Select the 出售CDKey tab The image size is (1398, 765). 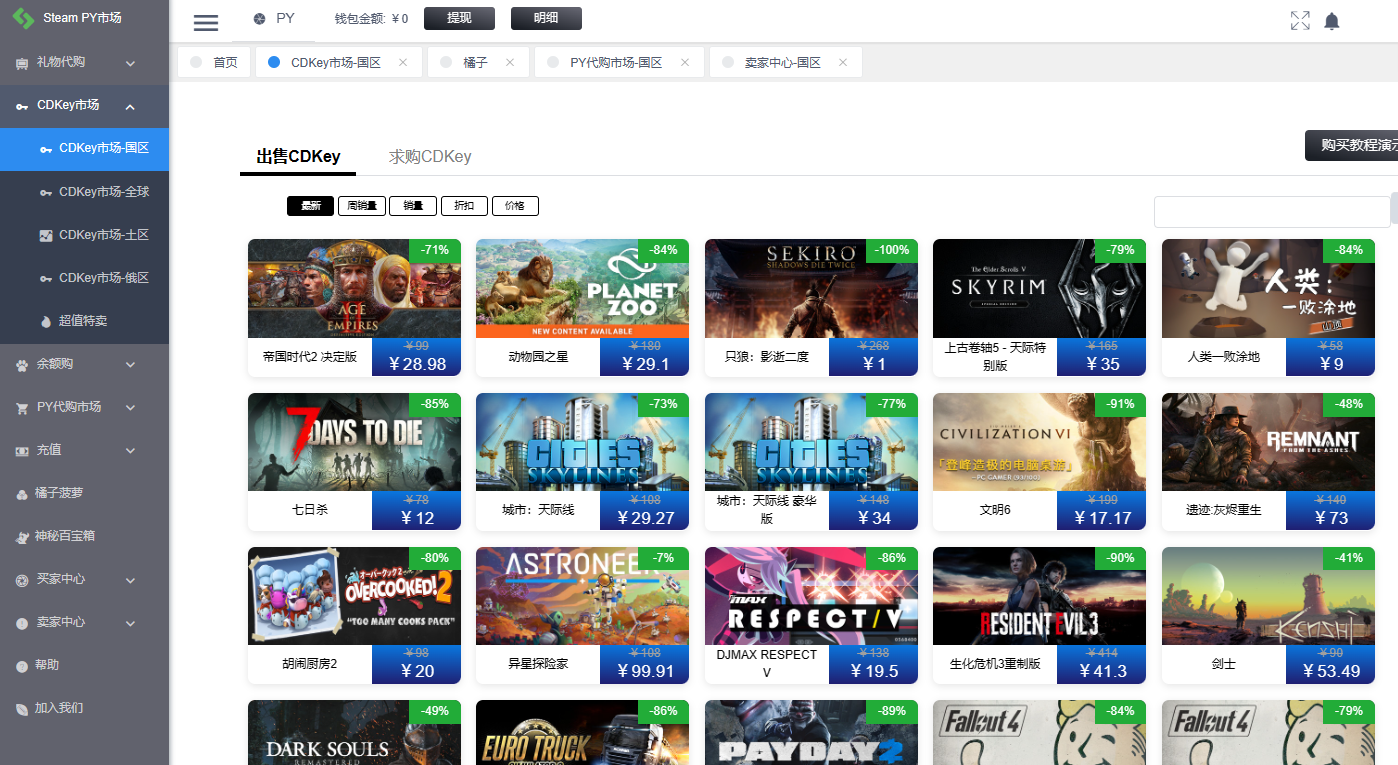298,156
